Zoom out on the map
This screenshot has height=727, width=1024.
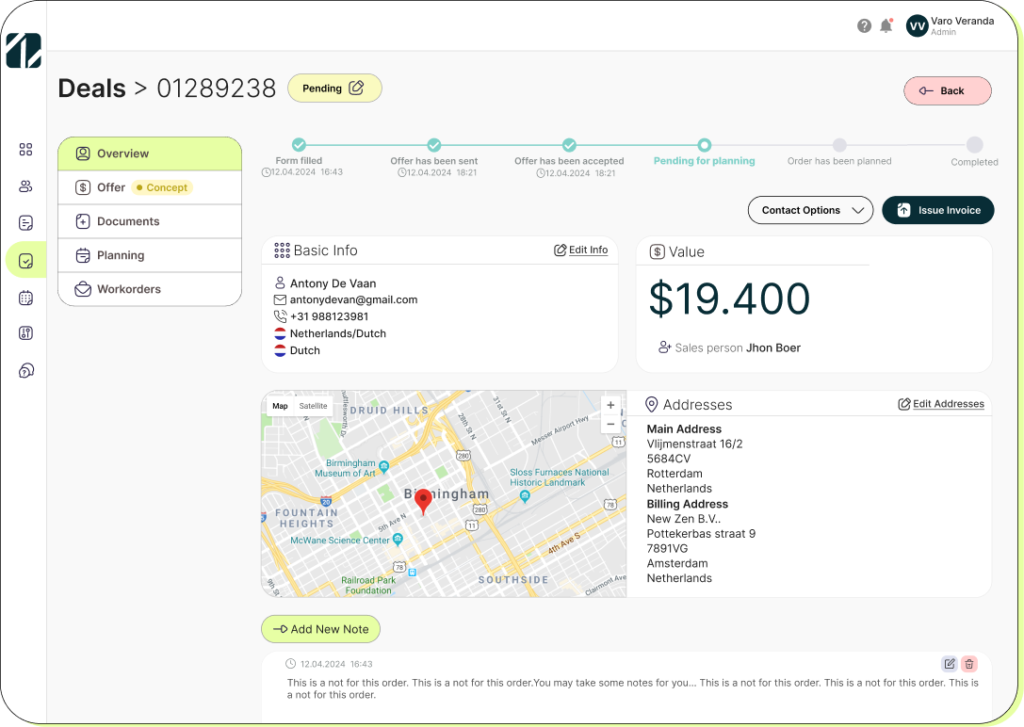pyautogui.click(x=611, y=424)
